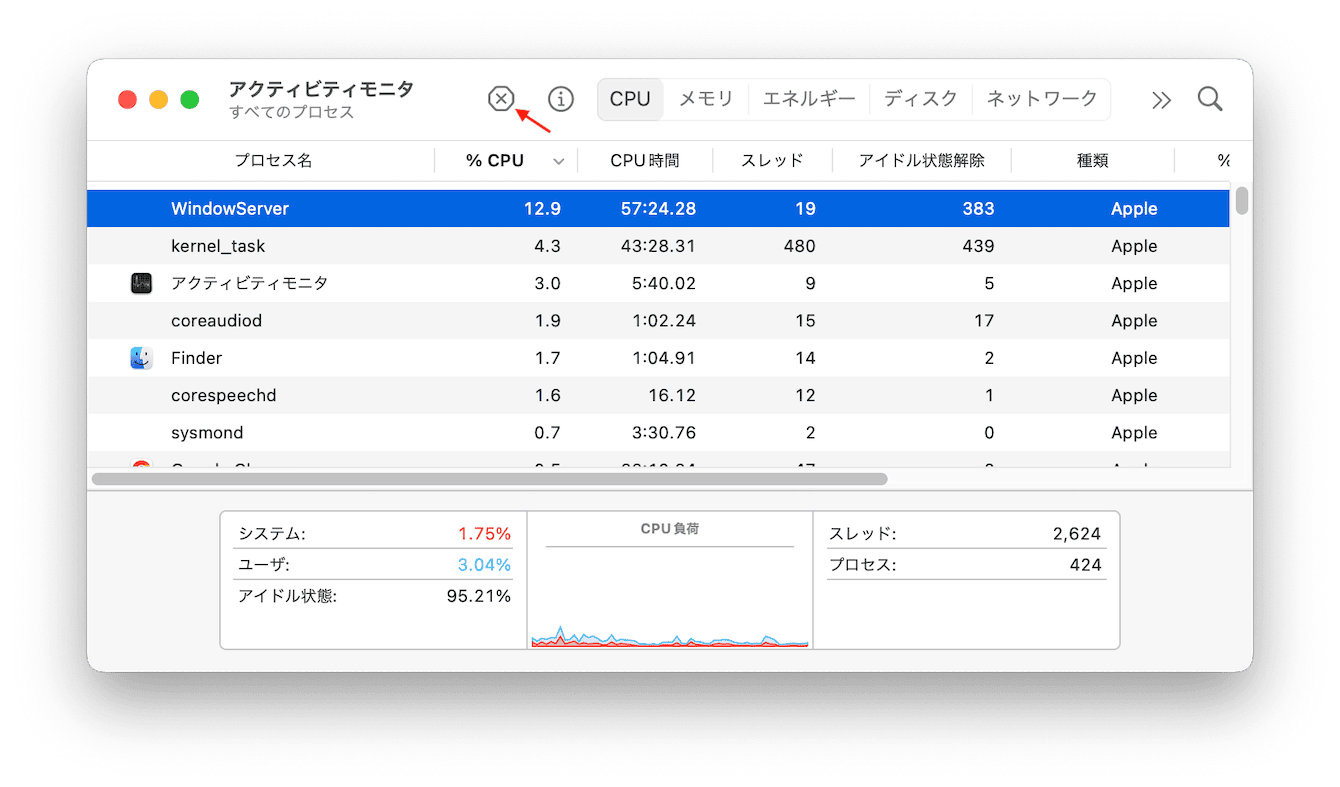The height and width of the screenshot is (787, 1340).
Task: Click the すべてのプロセス subtitle
Action: (x=292, y=112)
